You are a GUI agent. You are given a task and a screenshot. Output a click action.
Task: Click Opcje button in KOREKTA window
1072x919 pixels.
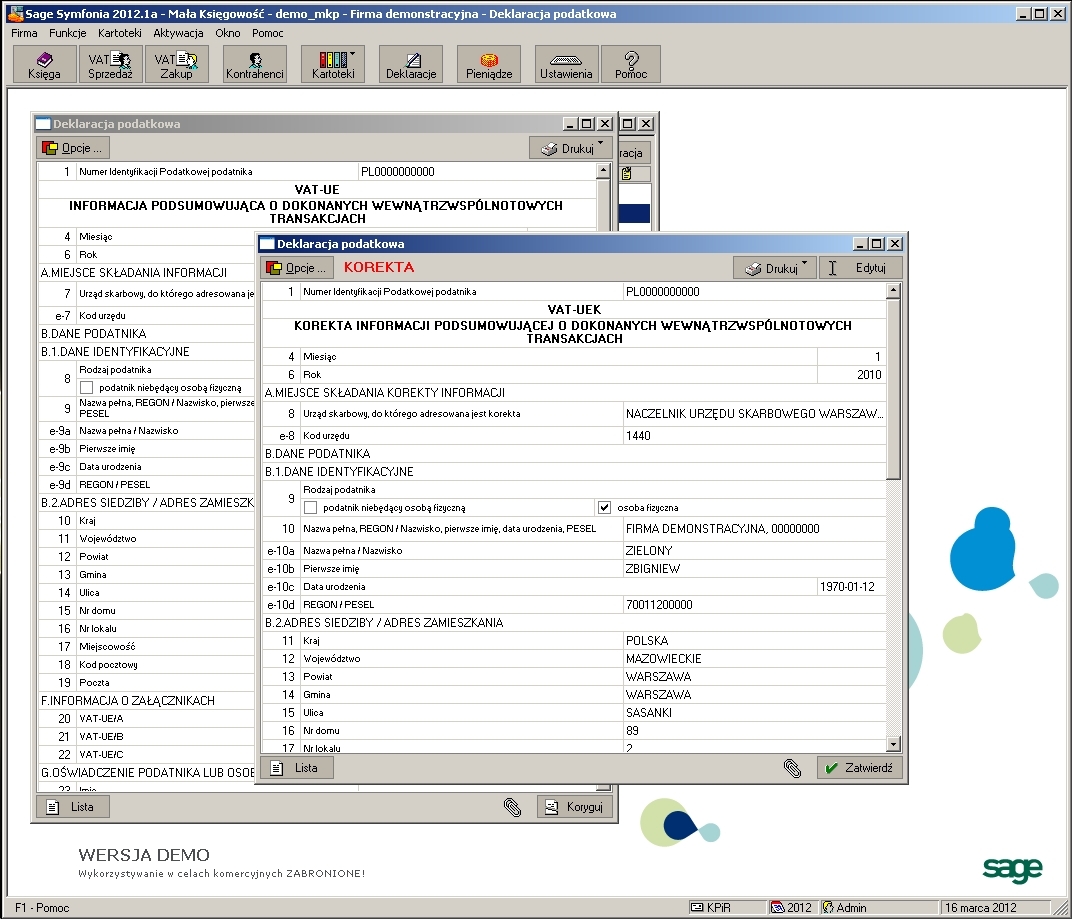[x=297, y=267]
